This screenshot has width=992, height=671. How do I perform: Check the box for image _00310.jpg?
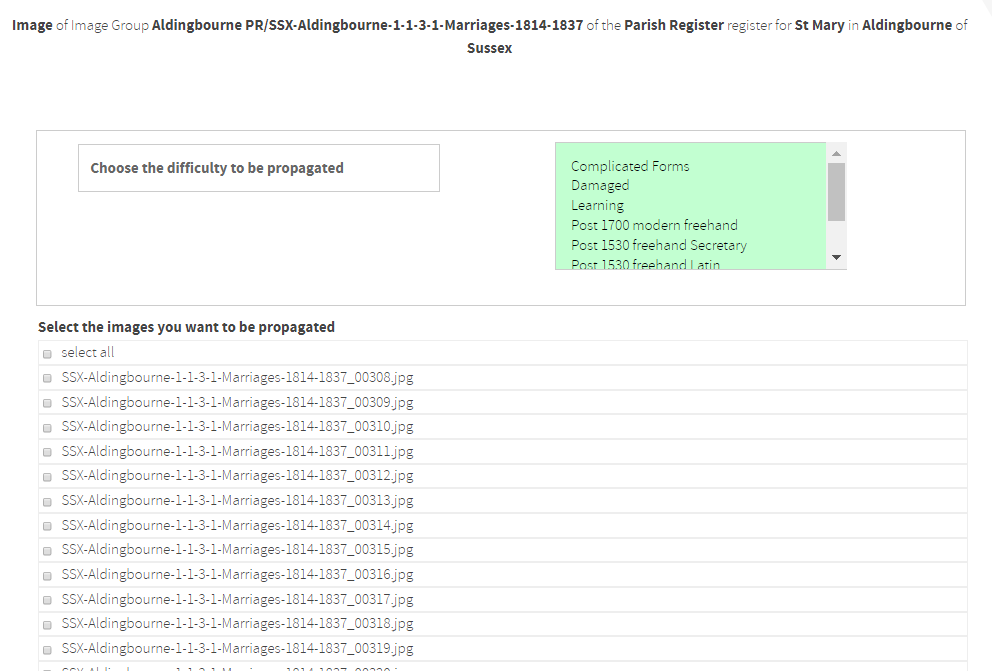click(x=47, y=428)
